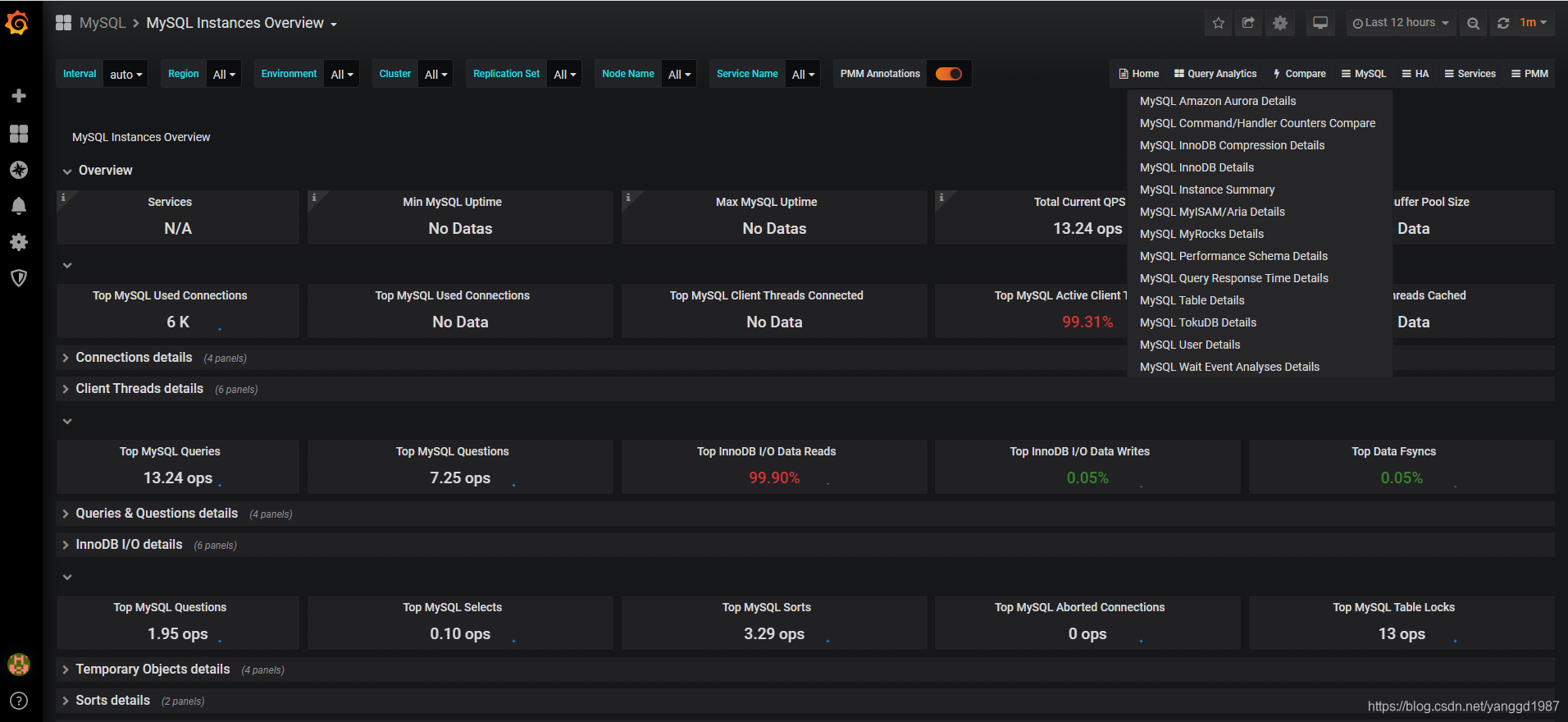Open the Compare menu link
1568x722 pixels.
click(x=1299, y=74)
